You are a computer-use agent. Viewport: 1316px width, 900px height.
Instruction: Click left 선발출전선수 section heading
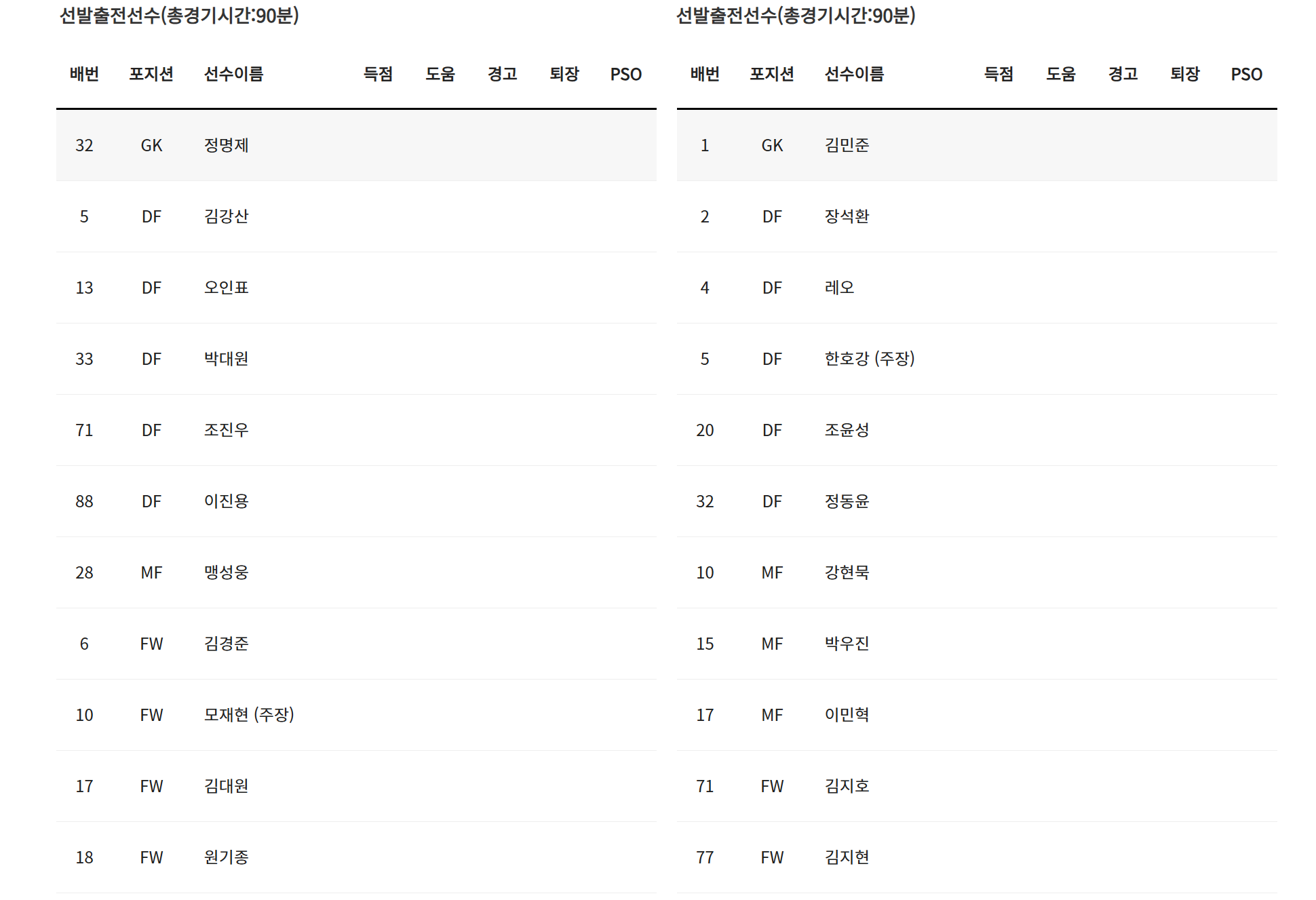pos(179,16)
